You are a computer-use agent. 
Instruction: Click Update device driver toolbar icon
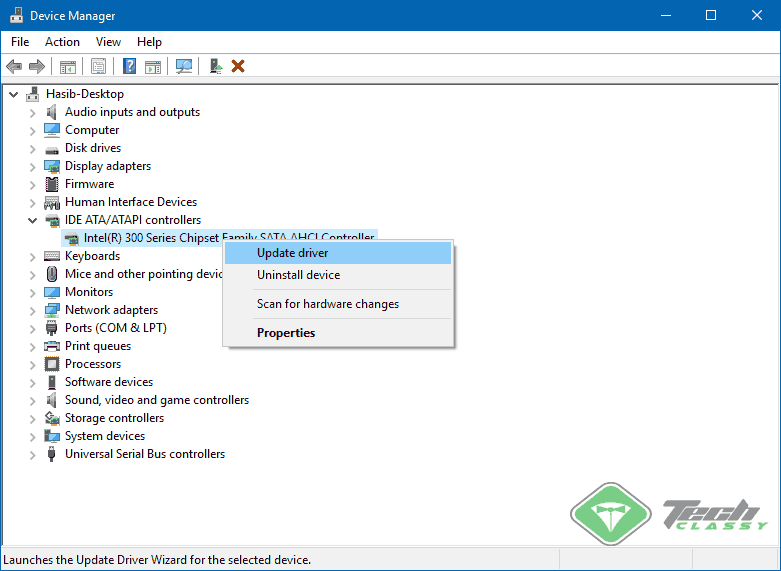(215, 66)
